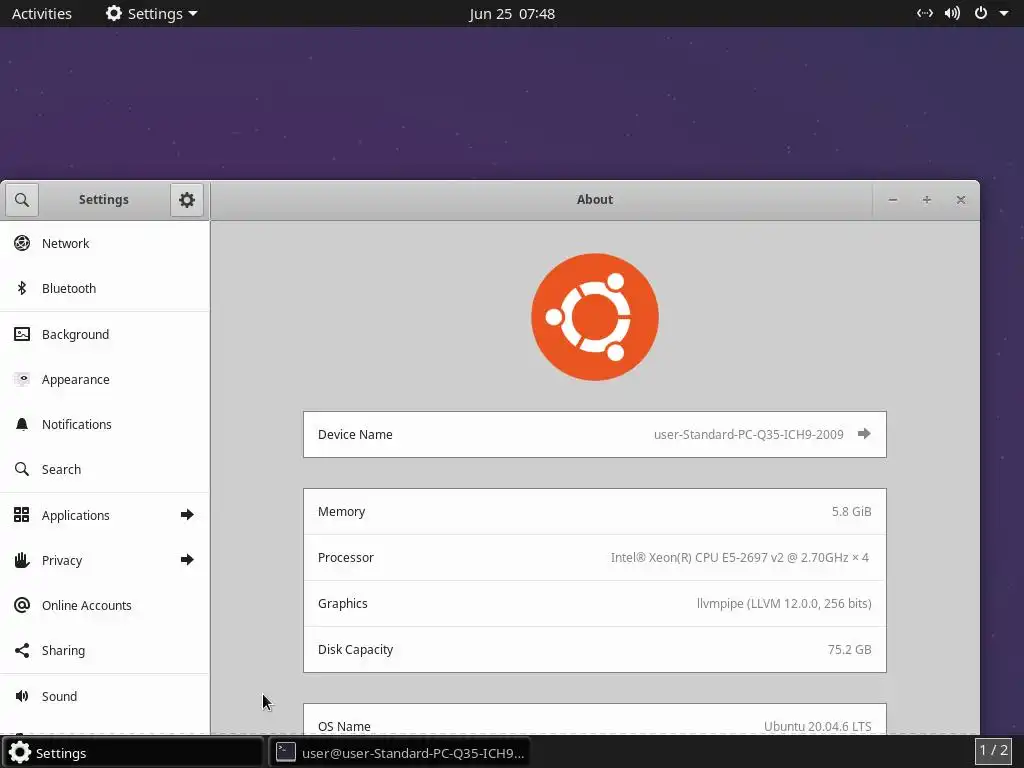Viewport: 1024px width, 768px height.
Task: Open the Privacy panel
Action: coord(104,560)
